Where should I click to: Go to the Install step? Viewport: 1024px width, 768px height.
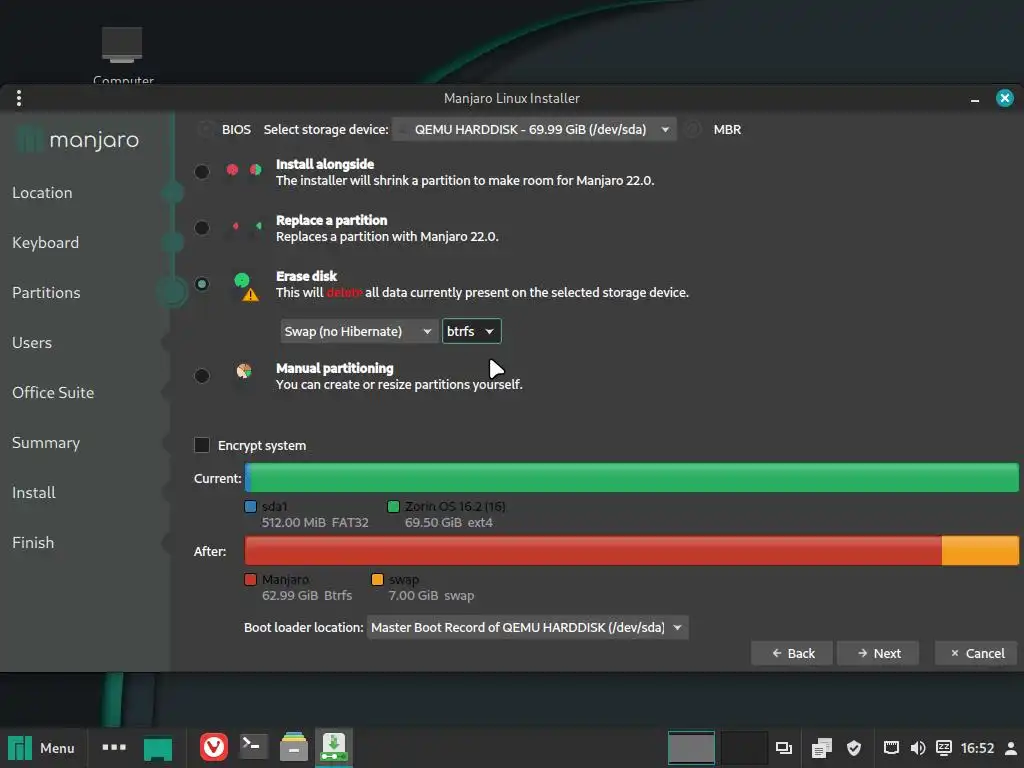coord(33,492)
